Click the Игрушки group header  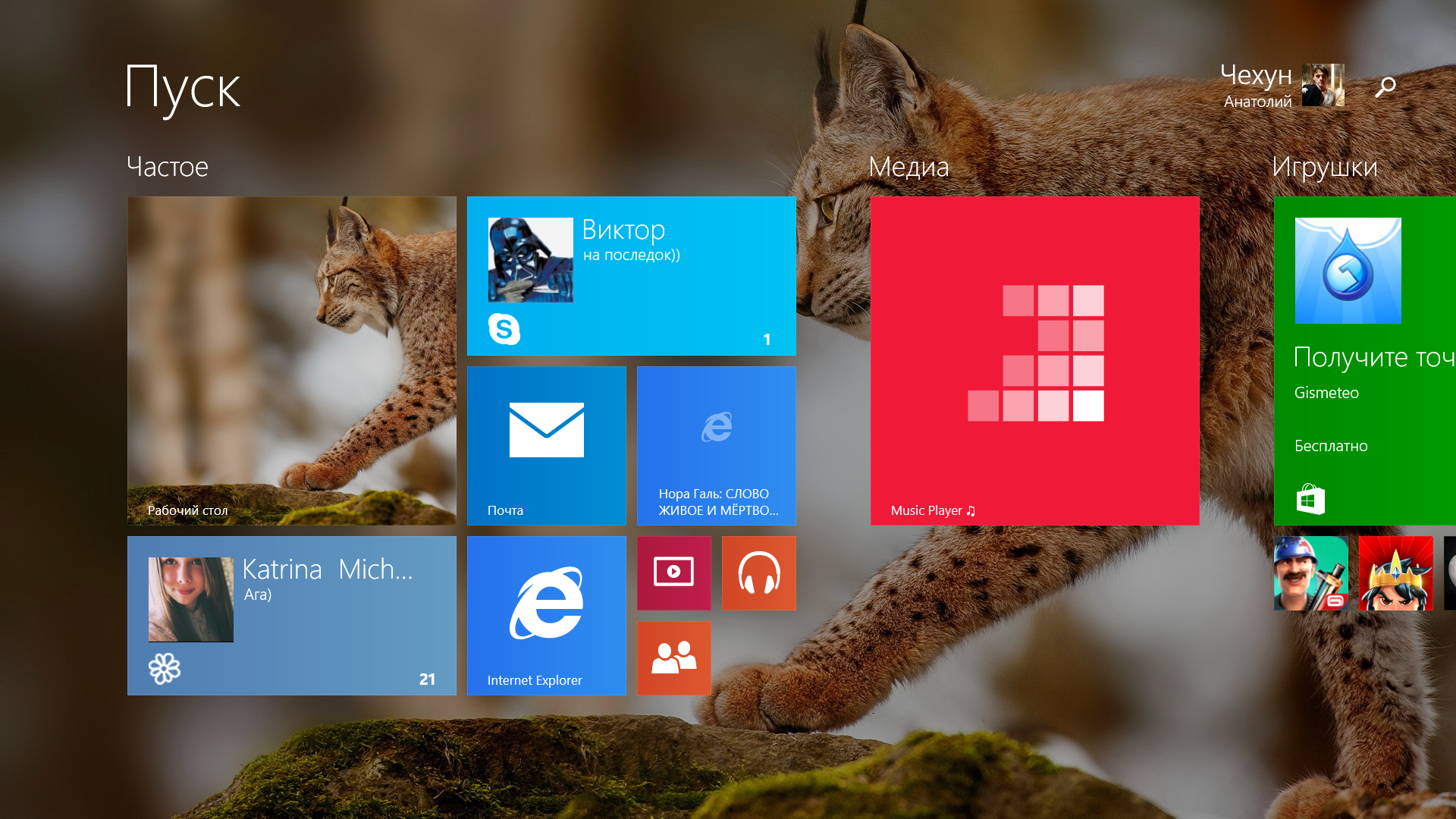[x=1326, y=167]
